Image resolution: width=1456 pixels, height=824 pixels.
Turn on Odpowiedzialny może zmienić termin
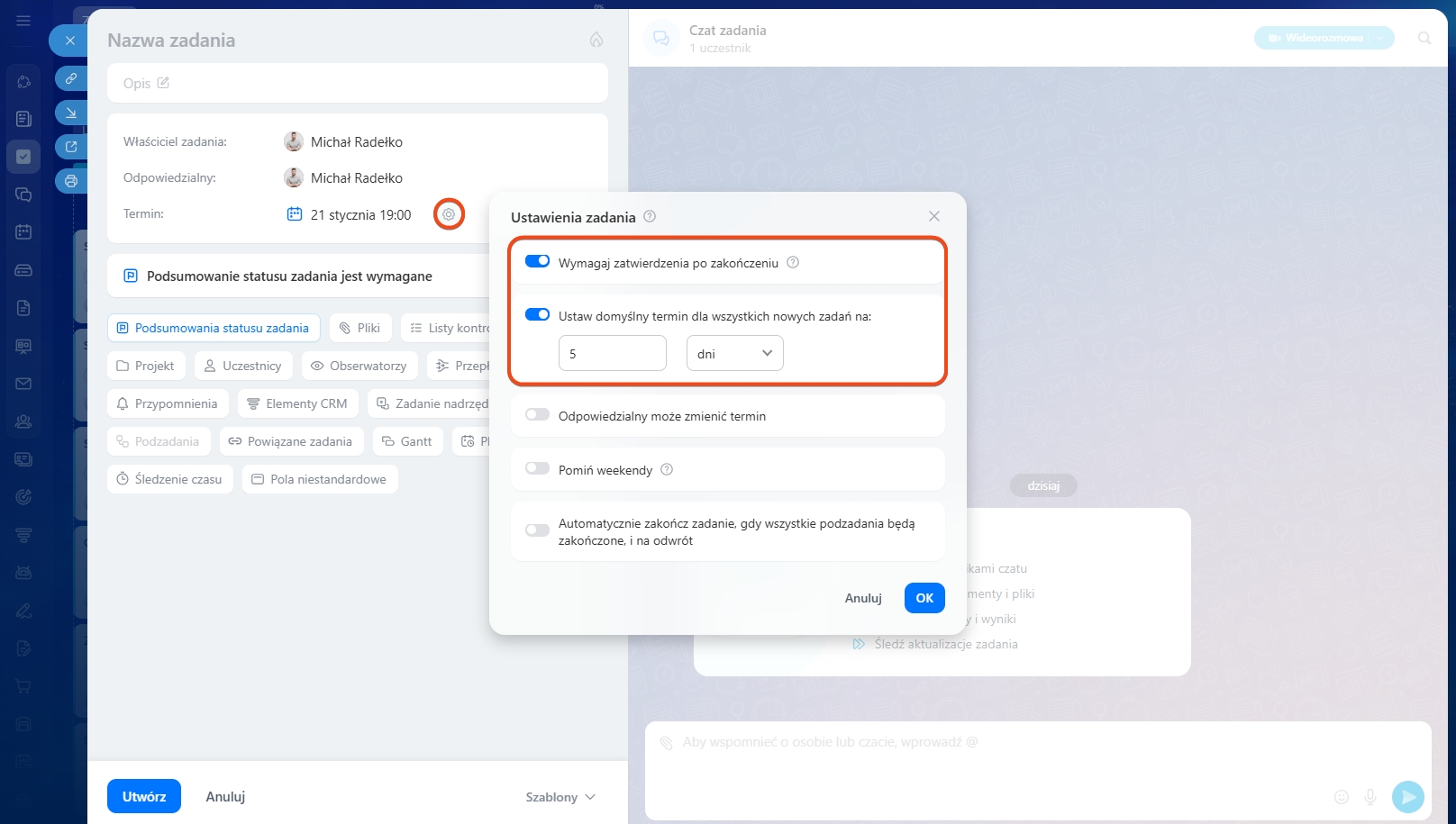538,415
